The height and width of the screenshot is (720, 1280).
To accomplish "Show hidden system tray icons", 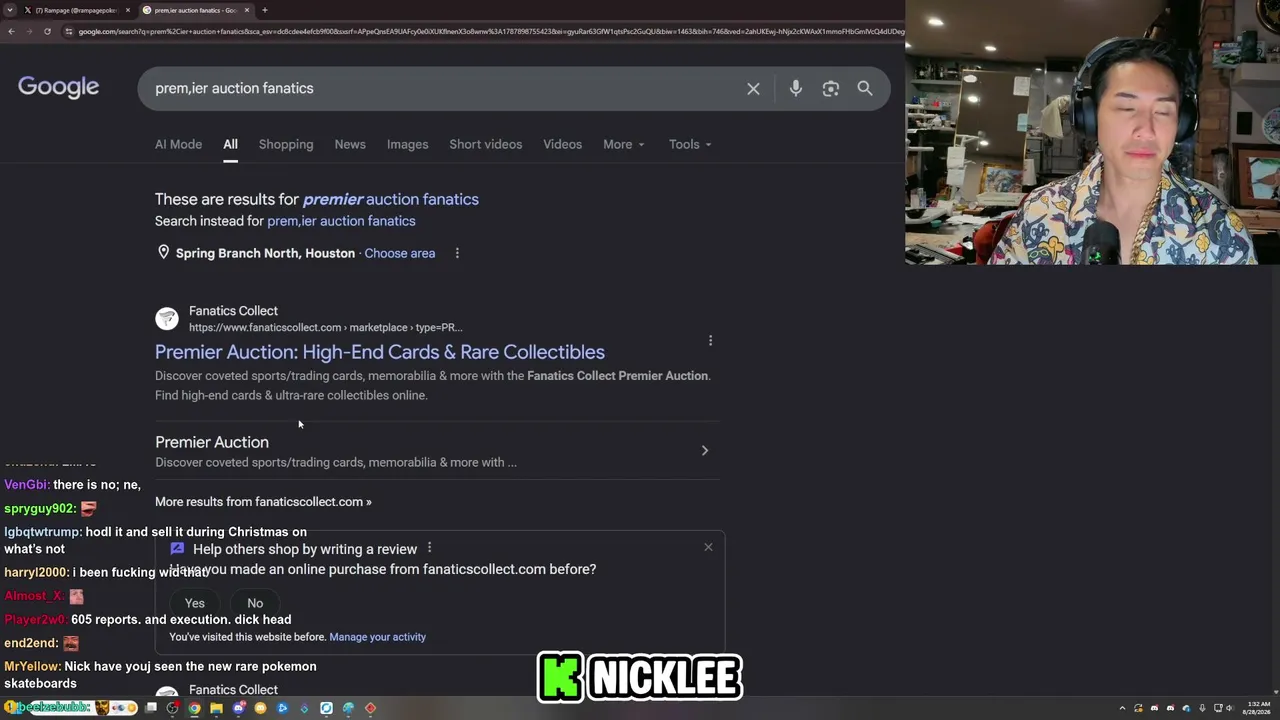I will click(1122, 708).
